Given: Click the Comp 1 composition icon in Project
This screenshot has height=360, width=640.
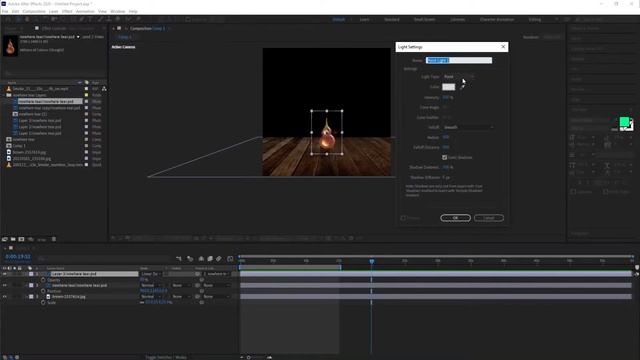Looking at the screenshot, I should pos(9,146).
